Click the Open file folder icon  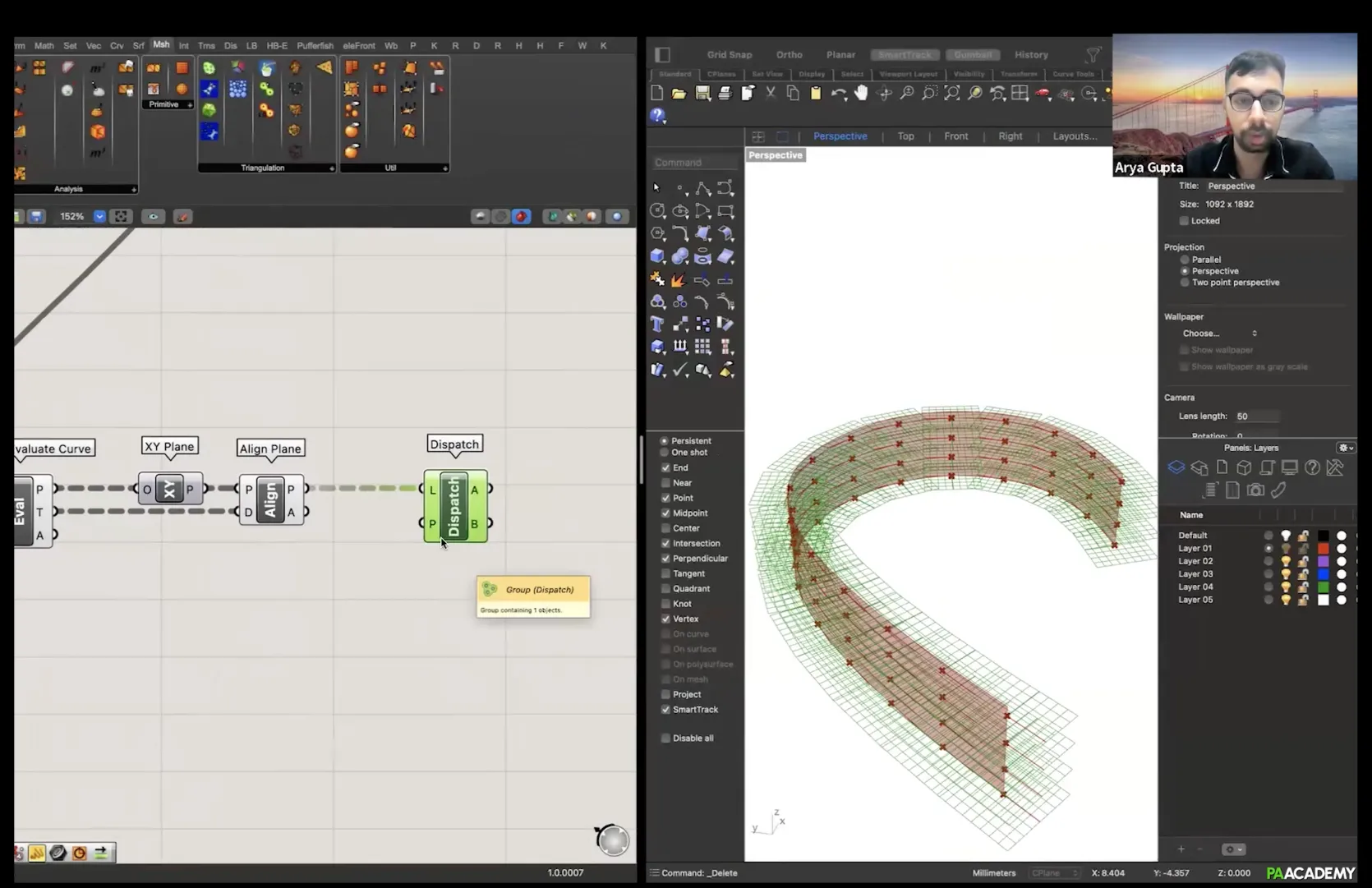[x=679, y=94]
